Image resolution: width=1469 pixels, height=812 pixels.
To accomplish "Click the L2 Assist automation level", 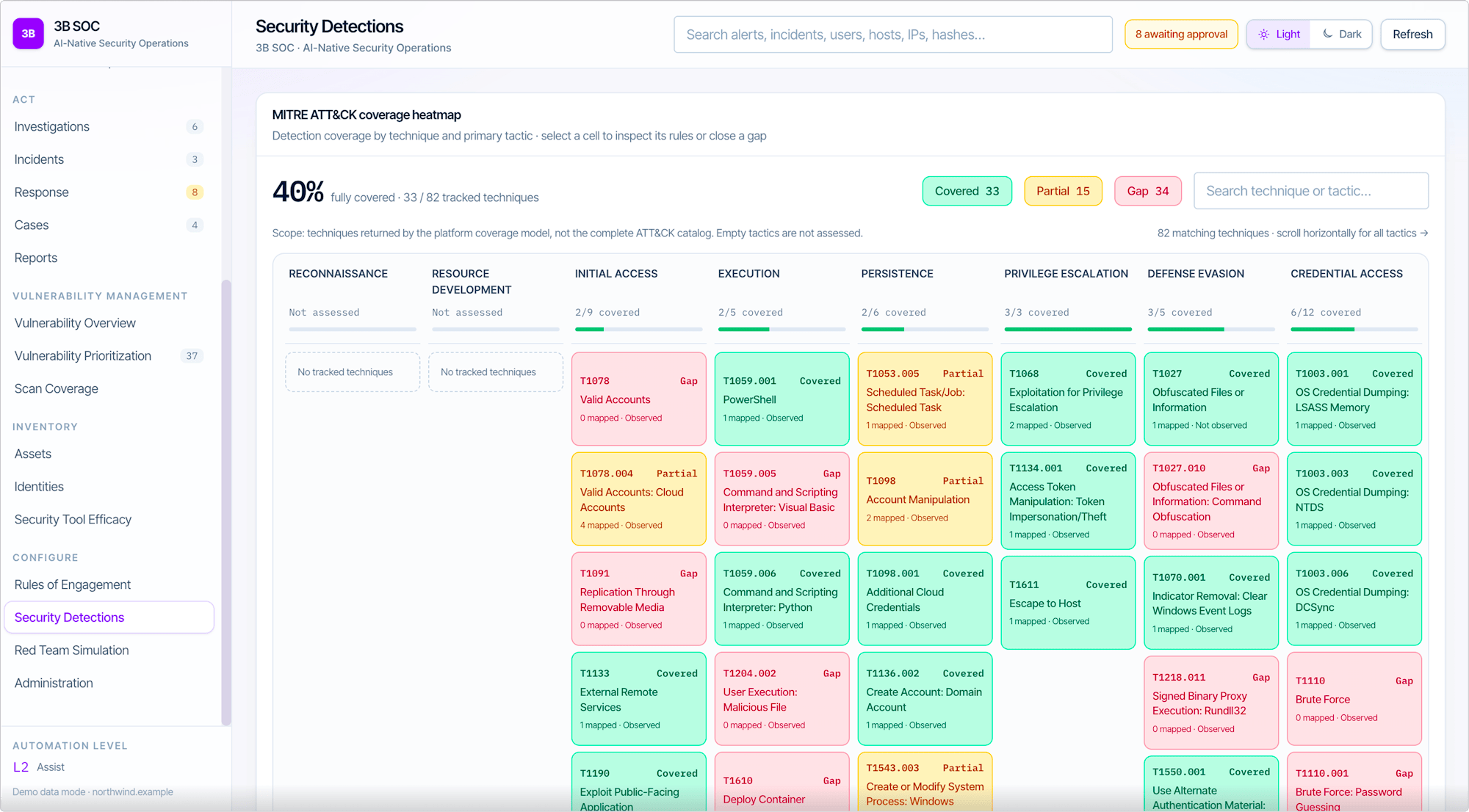I will tap(39, 766).
